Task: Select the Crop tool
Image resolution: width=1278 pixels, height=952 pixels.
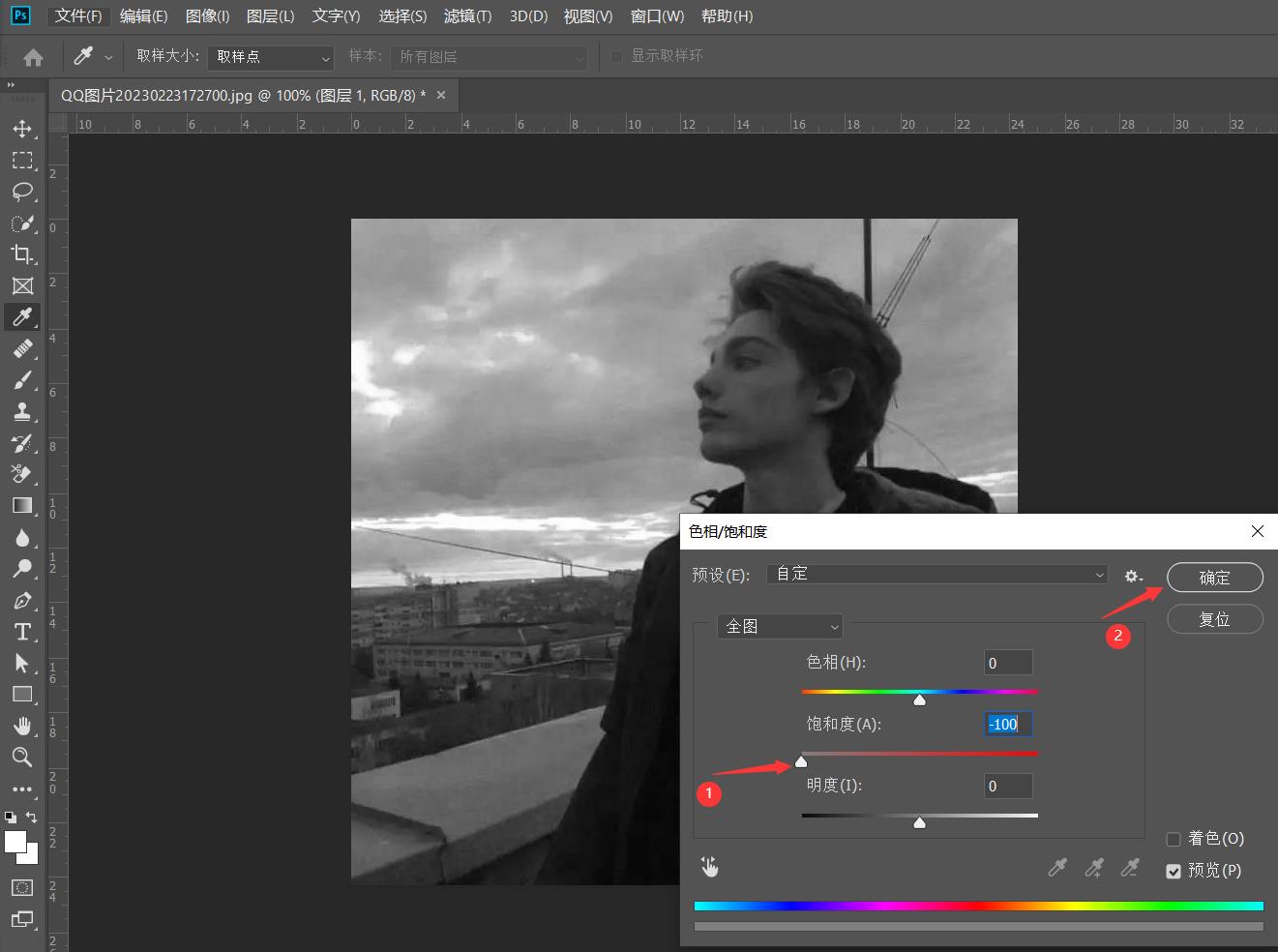Action: (x=22, y=254)
